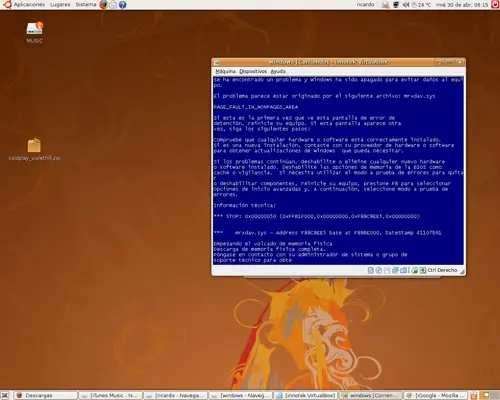Open the Máquina menu in VirtualBox

coord(225,71)
